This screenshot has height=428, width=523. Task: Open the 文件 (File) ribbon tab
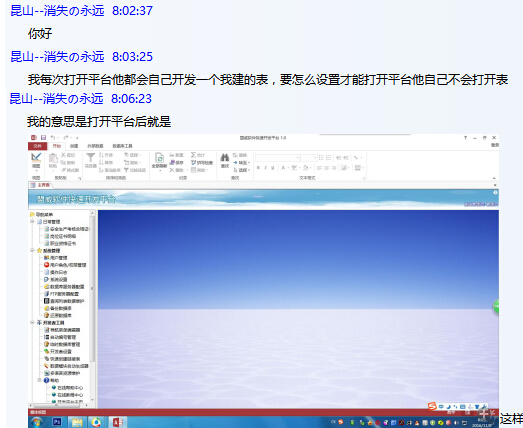click(37, 146)
